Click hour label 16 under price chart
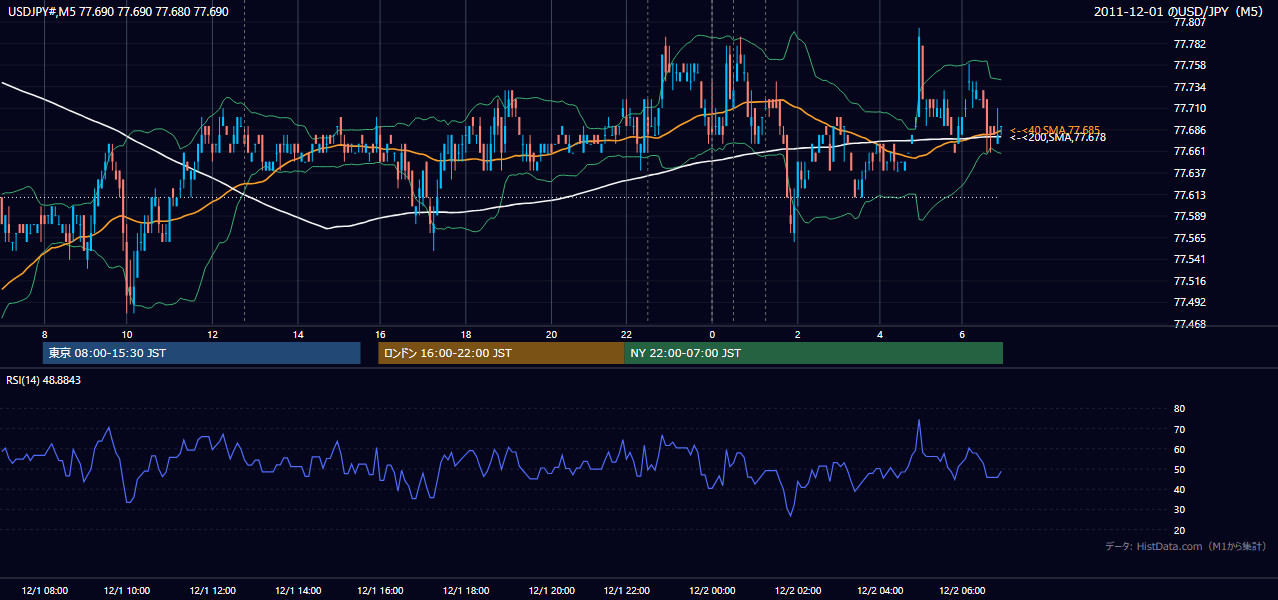The image size is (1278, 600). [x=381, y=334]
